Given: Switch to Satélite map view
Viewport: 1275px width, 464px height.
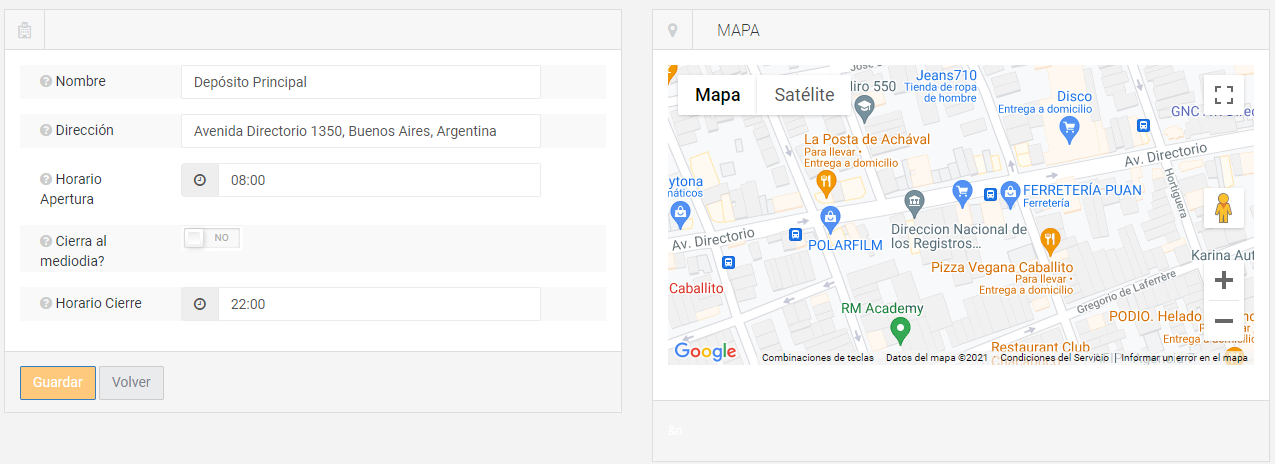Looking at the screenshot, I should pyautogui.click(x=804, y=95).
